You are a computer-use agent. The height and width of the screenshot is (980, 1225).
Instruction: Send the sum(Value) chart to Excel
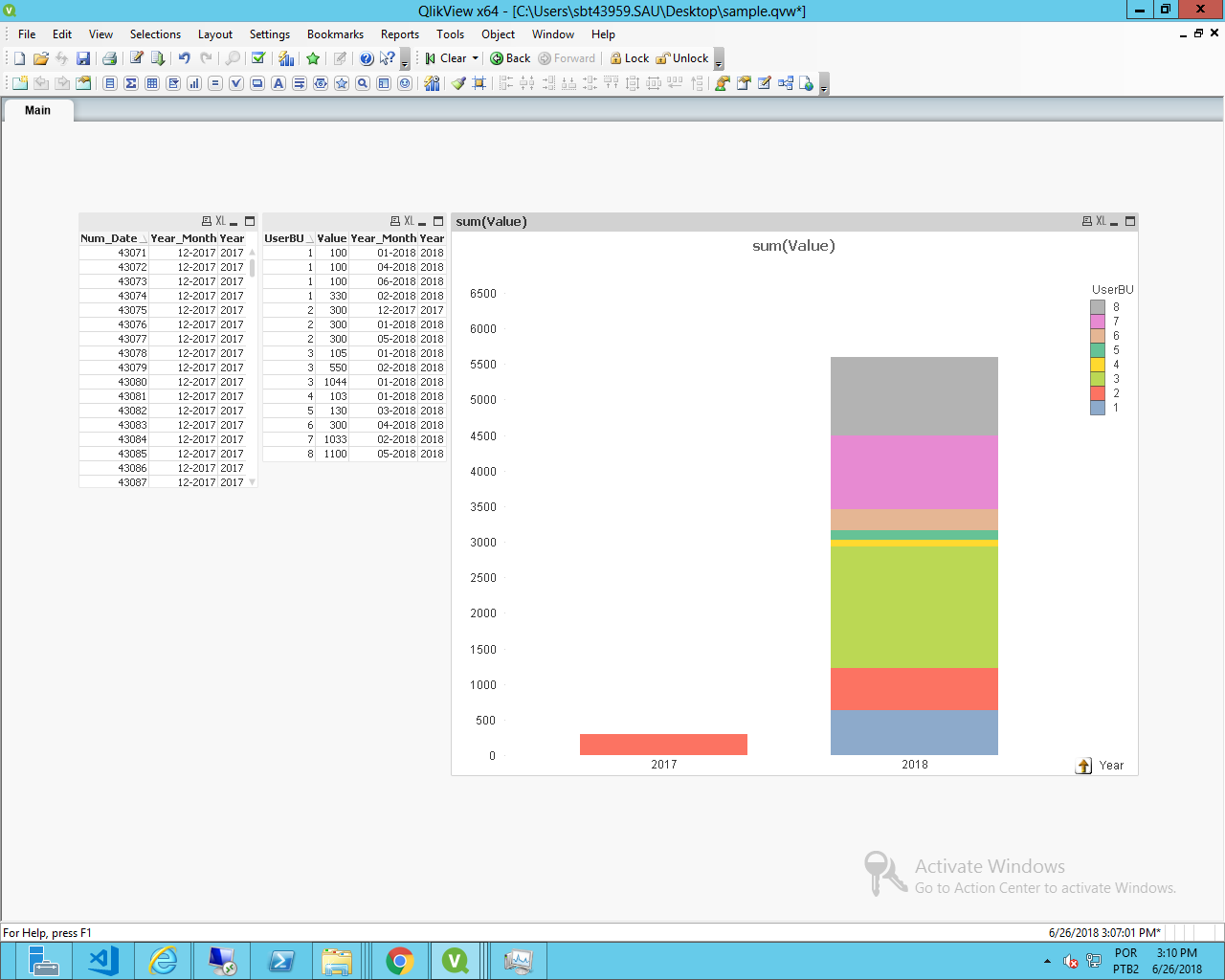click(x=1101, y=221)
